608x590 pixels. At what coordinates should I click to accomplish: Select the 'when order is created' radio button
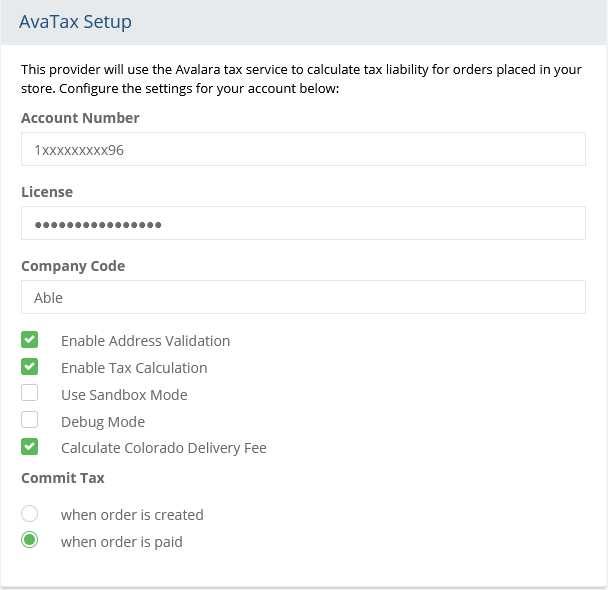point(30,514)
